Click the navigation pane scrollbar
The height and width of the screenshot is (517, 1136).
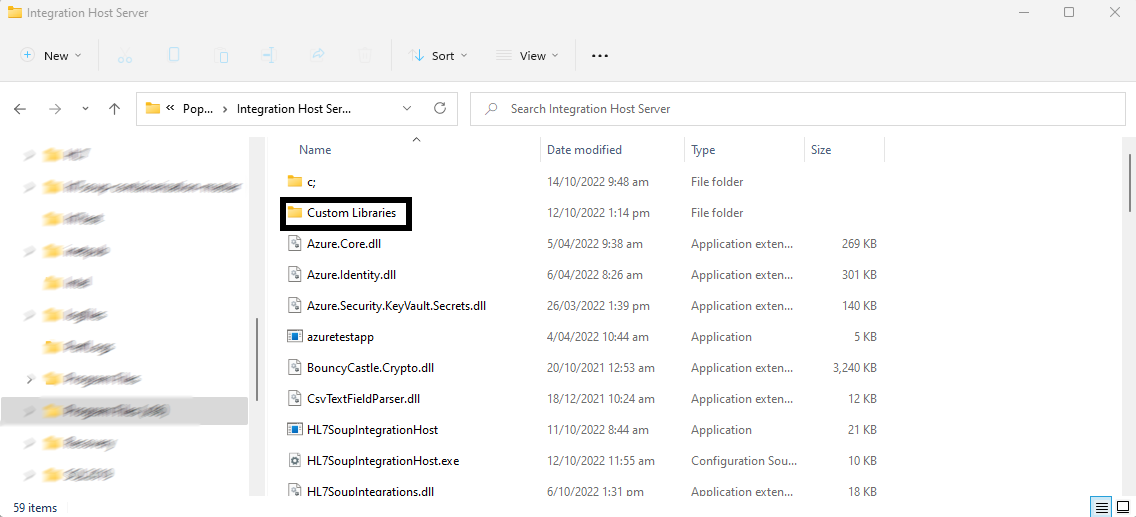[257, 360]
